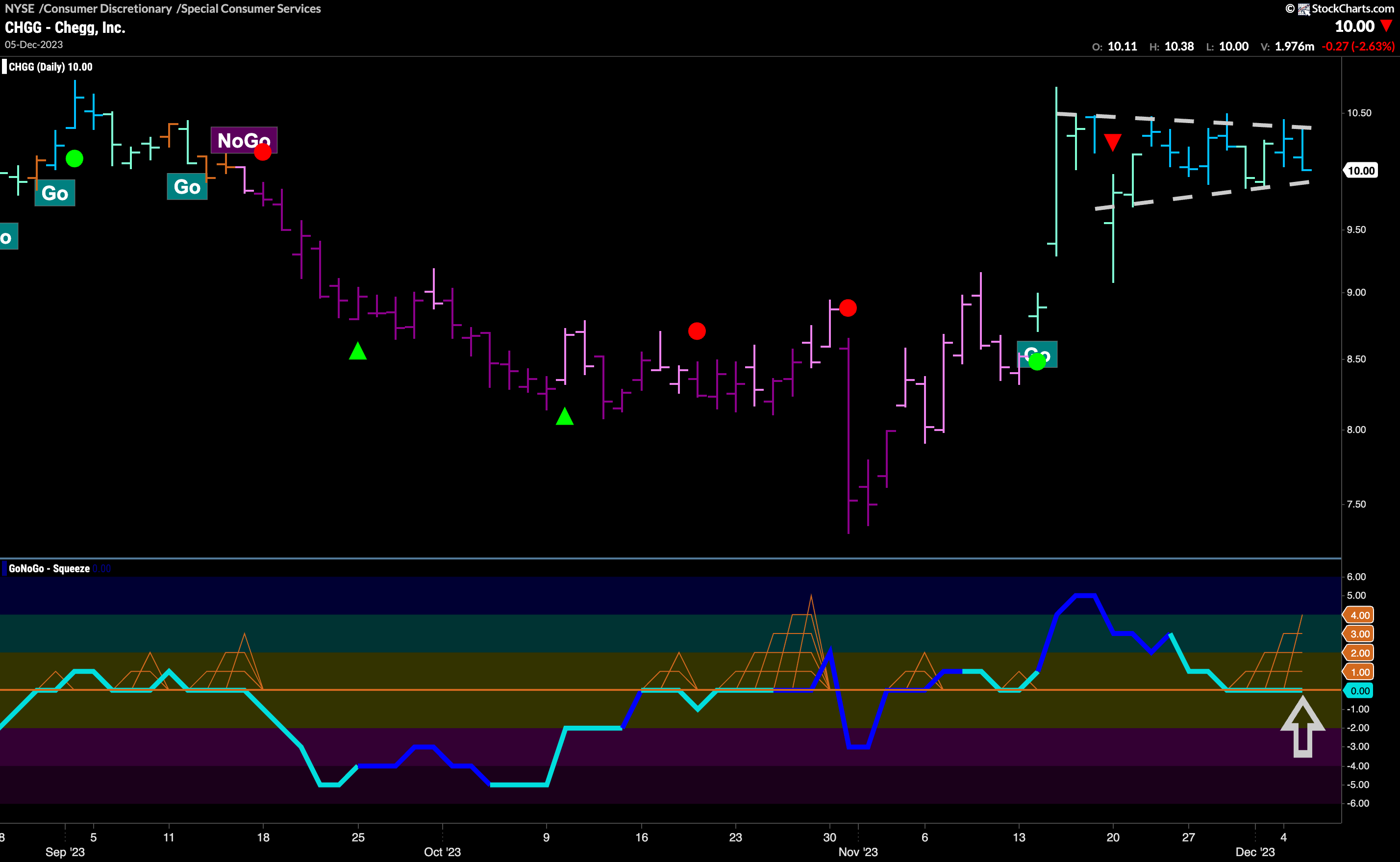1400x862 pixels.
Task: Click the Dec '23 month axis label
Action: click(1255, 852)
